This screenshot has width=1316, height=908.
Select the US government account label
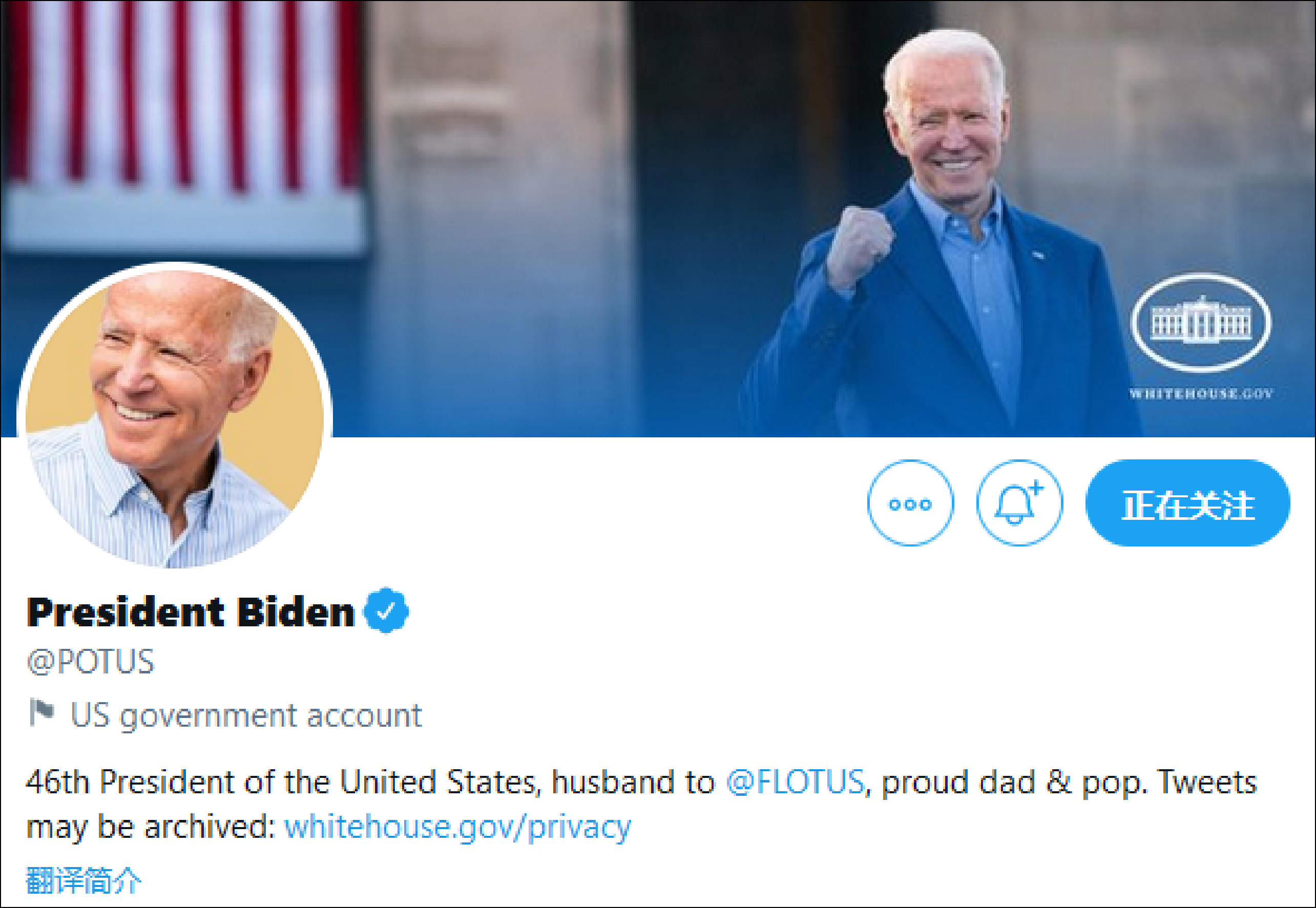246,715
